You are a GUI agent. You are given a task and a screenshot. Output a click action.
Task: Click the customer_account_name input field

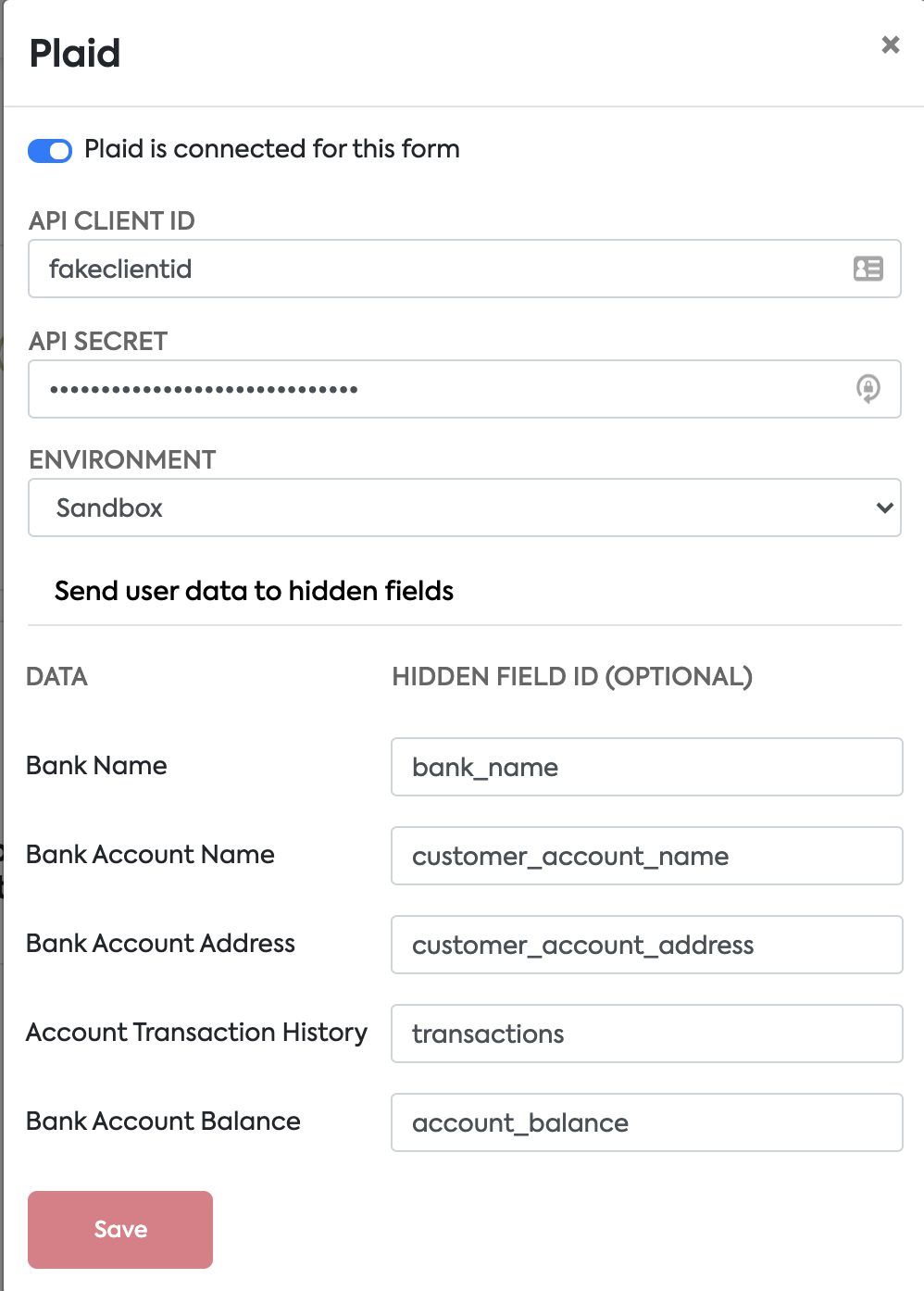tap(646, 856)
